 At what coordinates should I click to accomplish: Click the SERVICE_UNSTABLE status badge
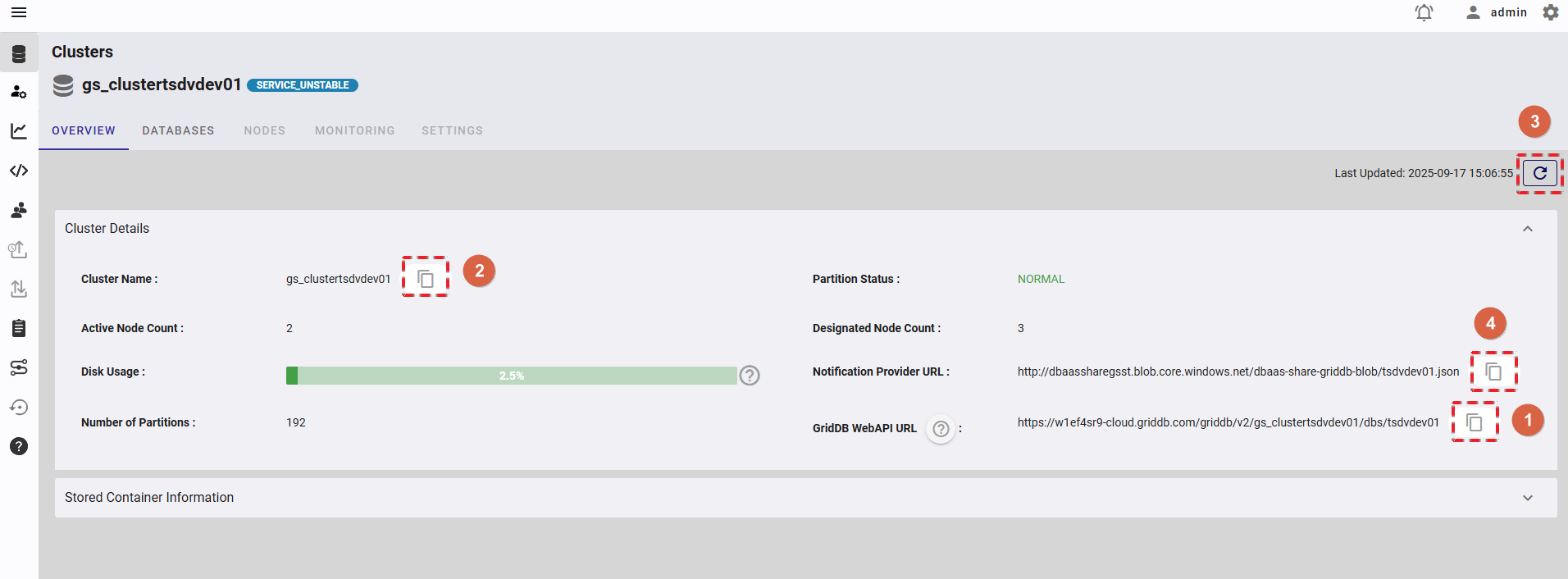(303, 85)
